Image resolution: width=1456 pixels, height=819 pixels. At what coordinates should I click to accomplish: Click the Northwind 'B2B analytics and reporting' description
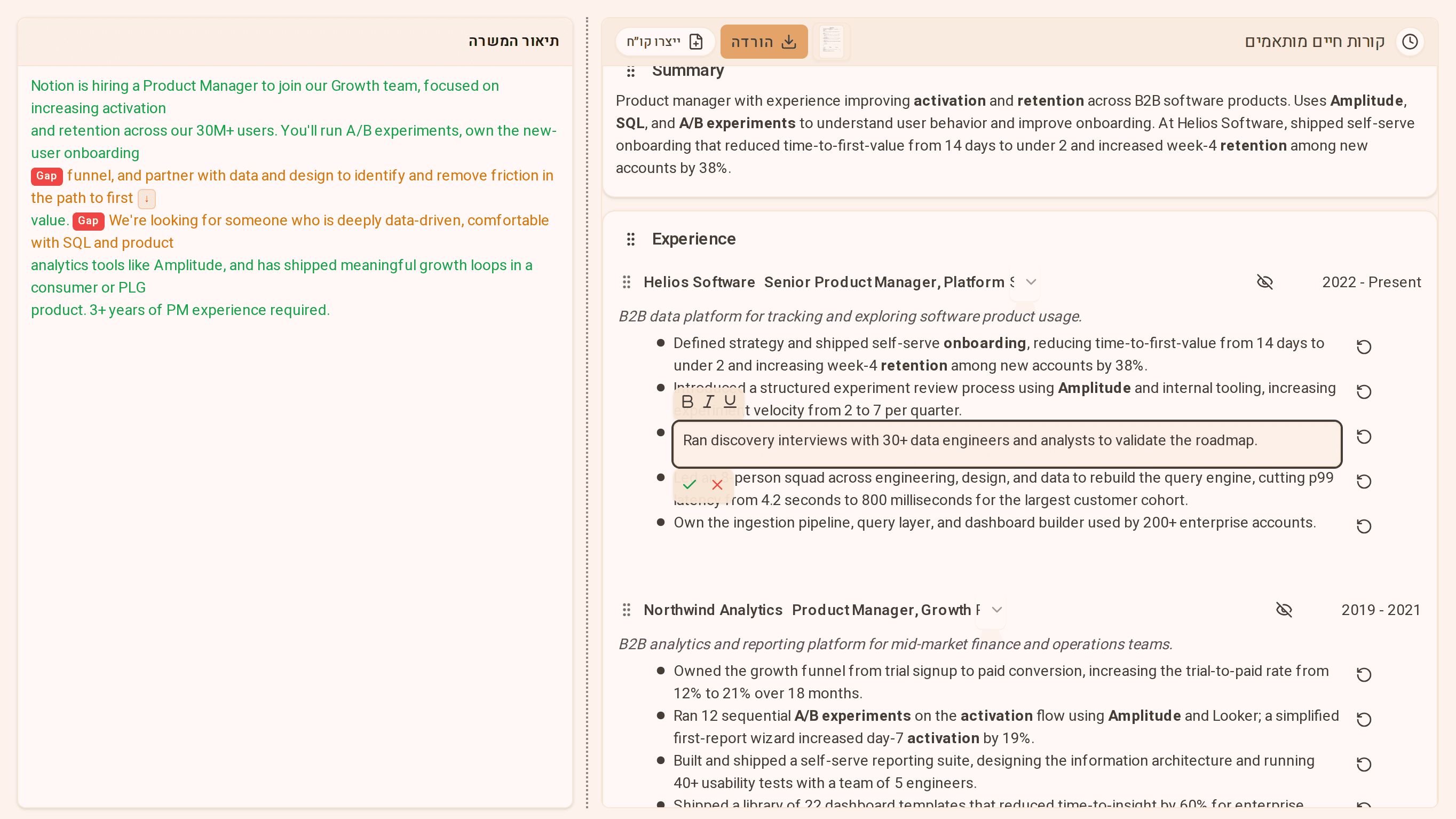click(x=895, y=644)
